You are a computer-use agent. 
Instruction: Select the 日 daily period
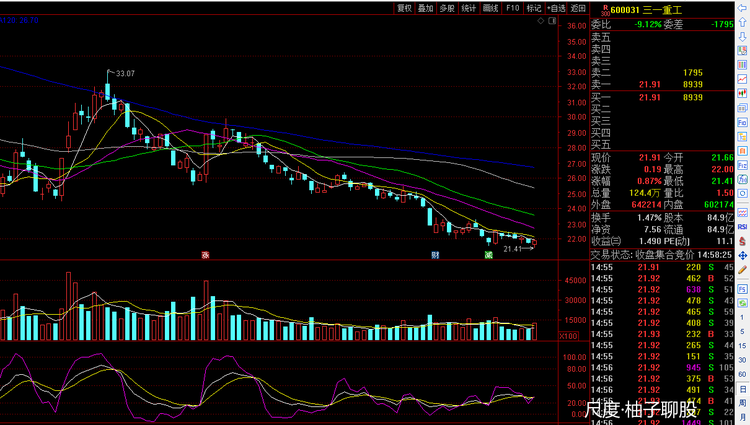742,389
